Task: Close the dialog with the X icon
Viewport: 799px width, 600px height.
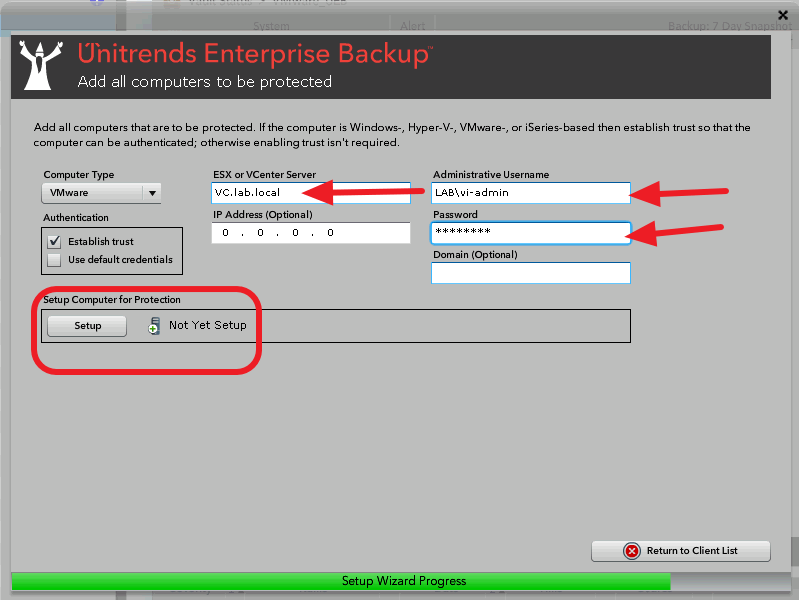Action: click(783, 15)
